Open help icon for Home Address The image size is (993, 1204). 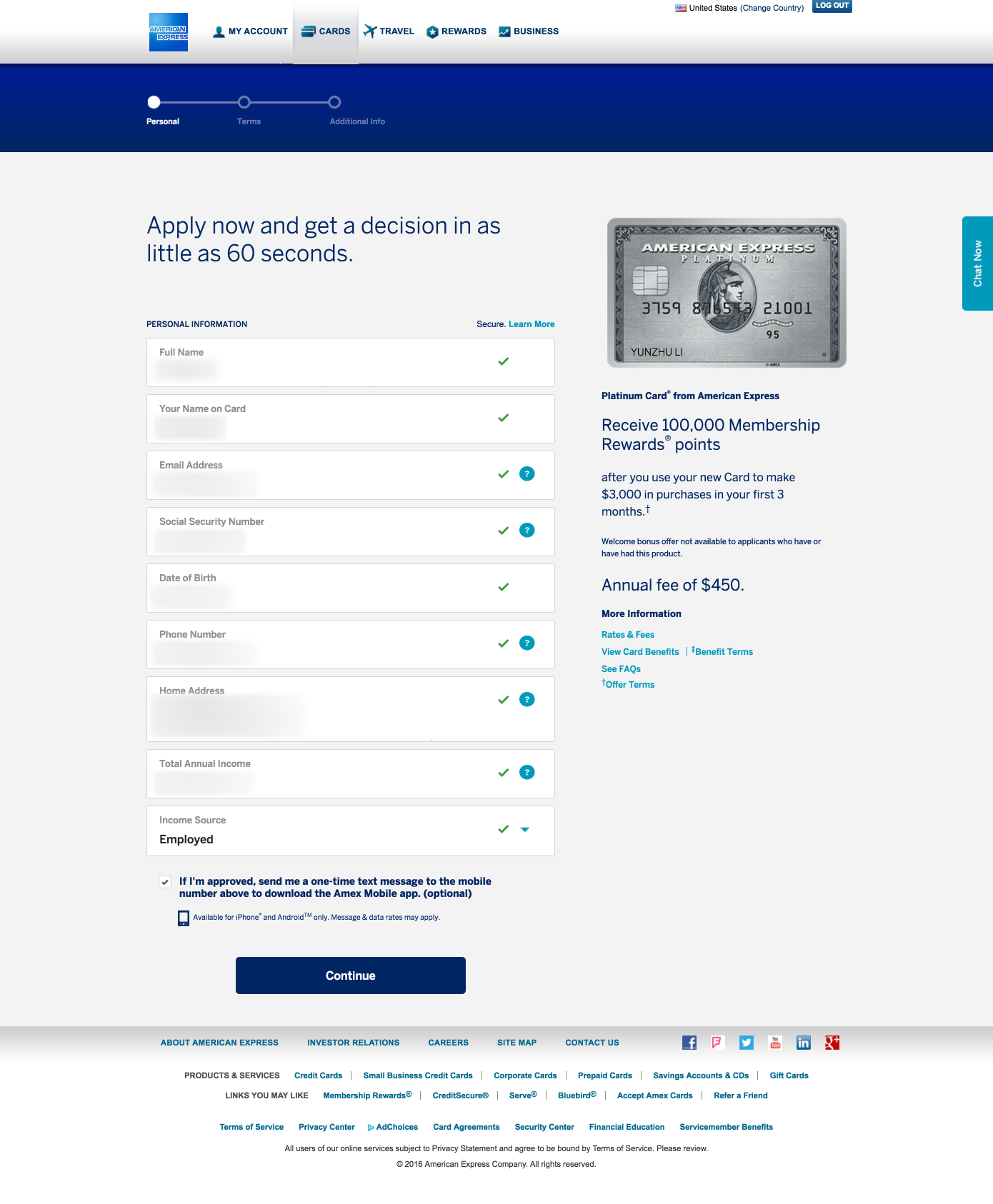(527, 699)
